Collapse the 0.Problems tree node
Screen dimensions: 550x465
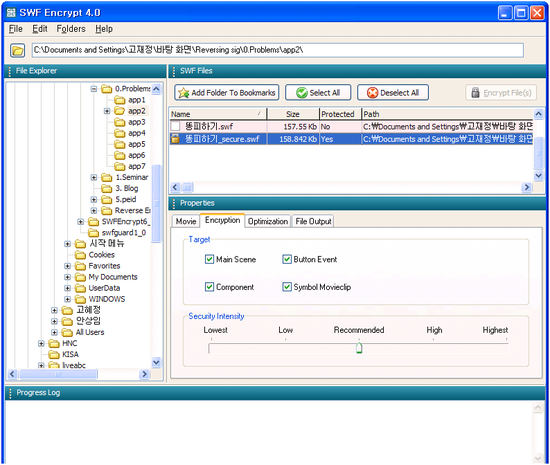click(x=94, y=89)
